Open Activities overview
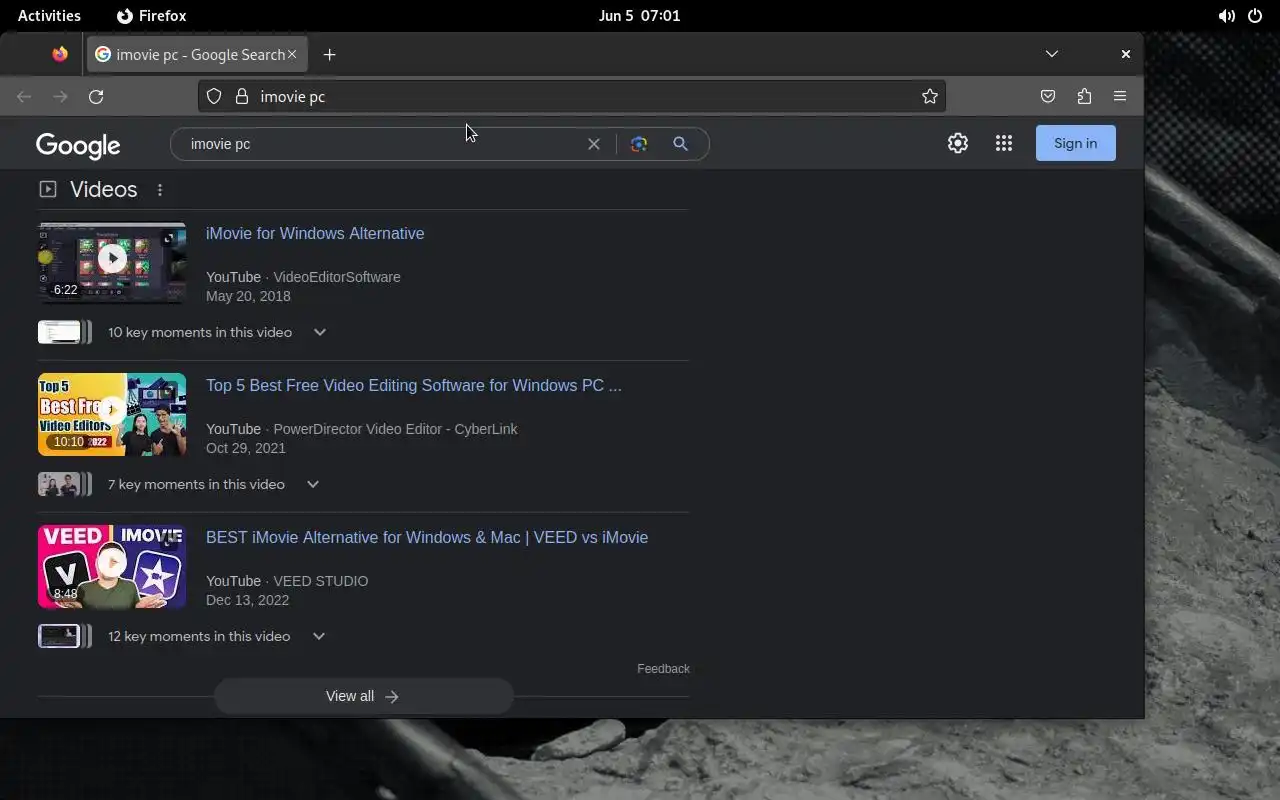 49,16
